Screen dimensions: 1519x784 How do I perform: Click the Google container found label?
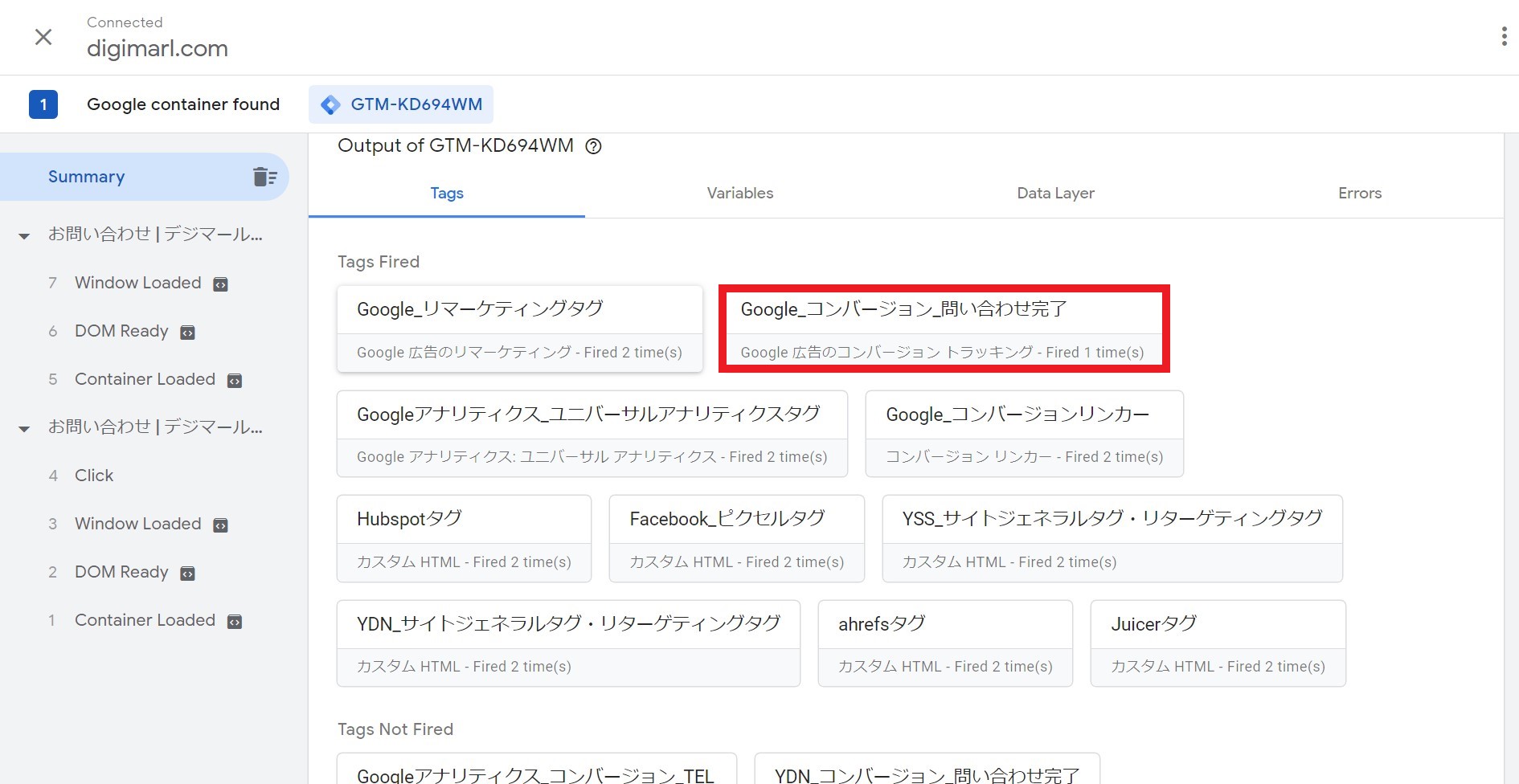183,104
